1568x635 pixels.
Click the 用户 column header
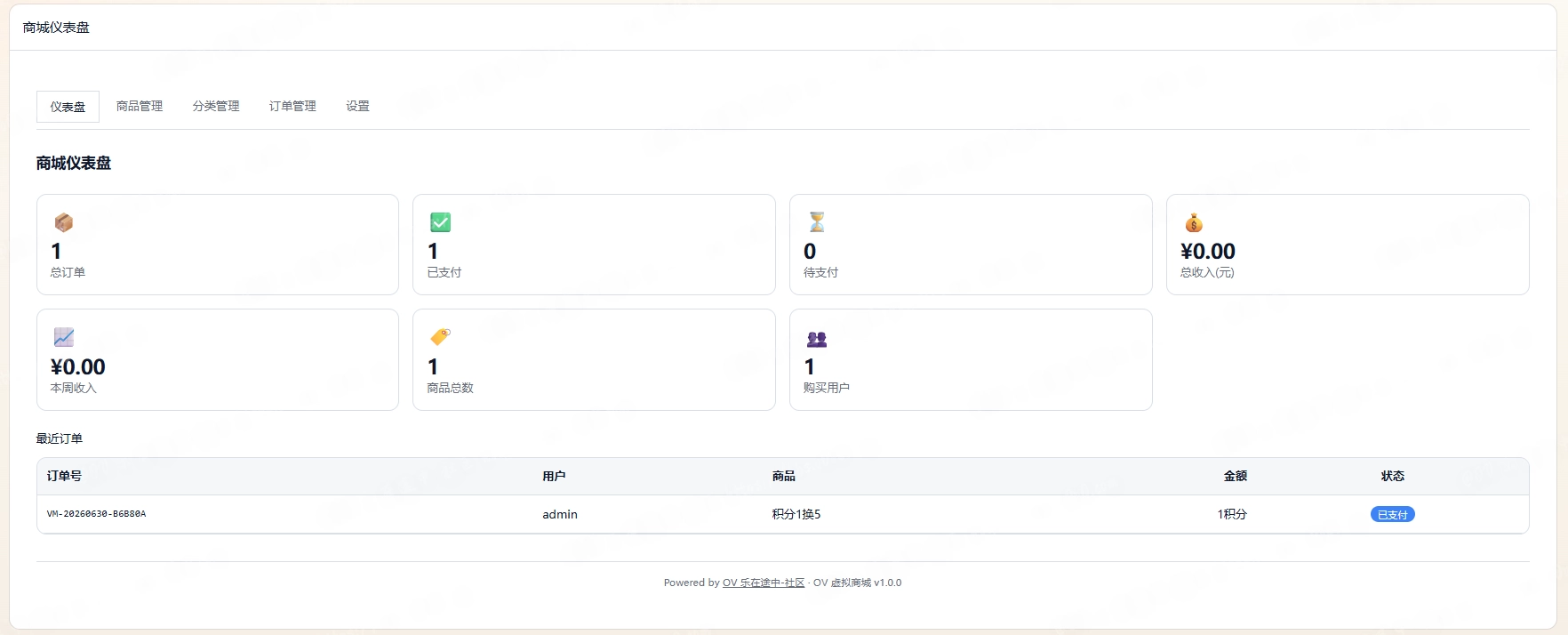pos(554,476)
